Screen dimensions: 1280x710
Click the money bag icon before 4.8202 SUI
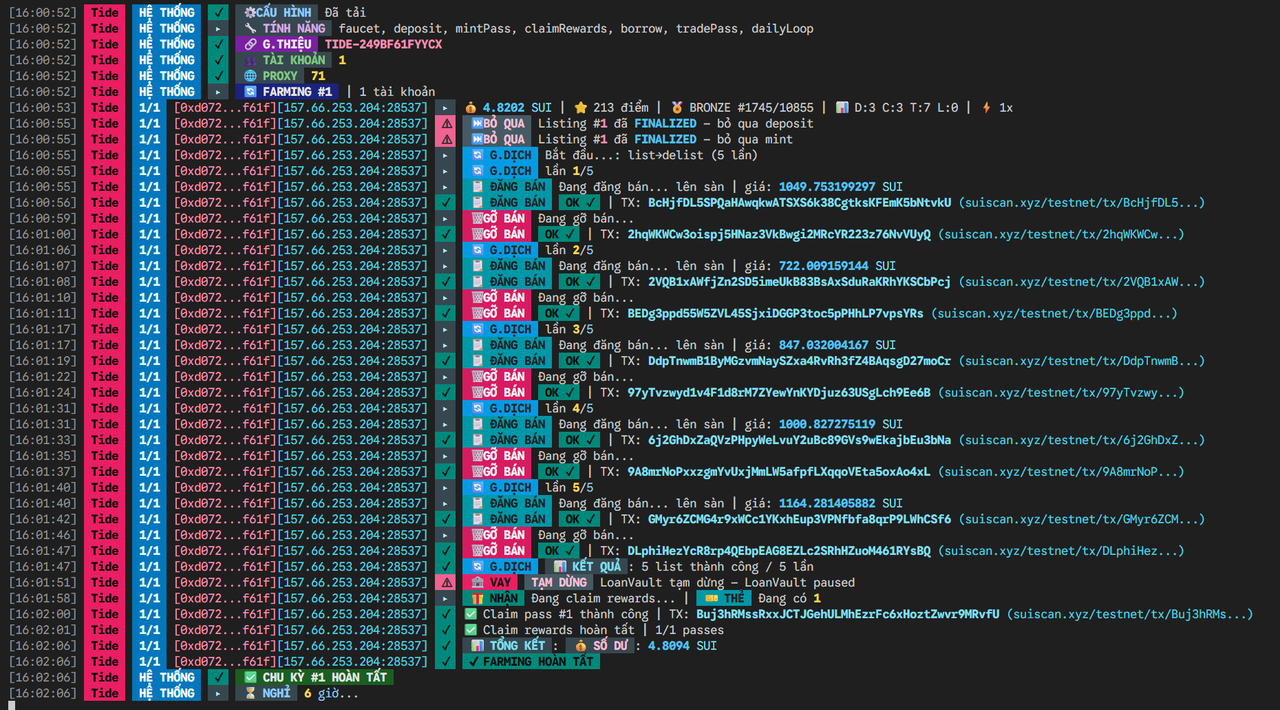click(471, 107)
